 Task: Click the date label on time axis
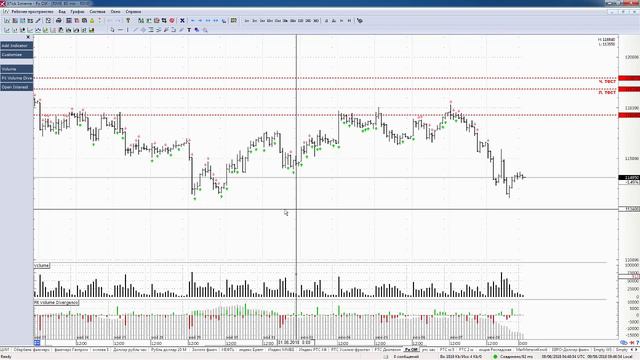pyautogui.click(x=296, y=342)
